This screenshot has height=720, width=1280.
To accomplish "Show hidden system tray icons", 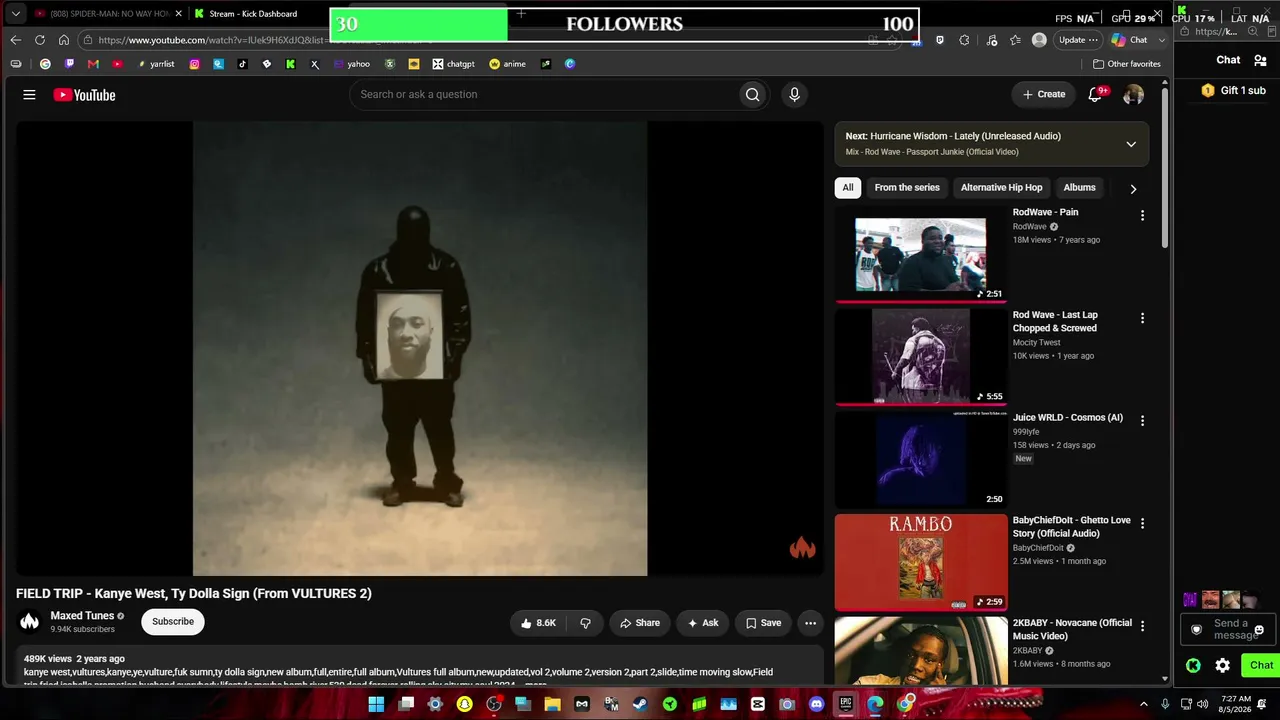I will click(1144, 704).
